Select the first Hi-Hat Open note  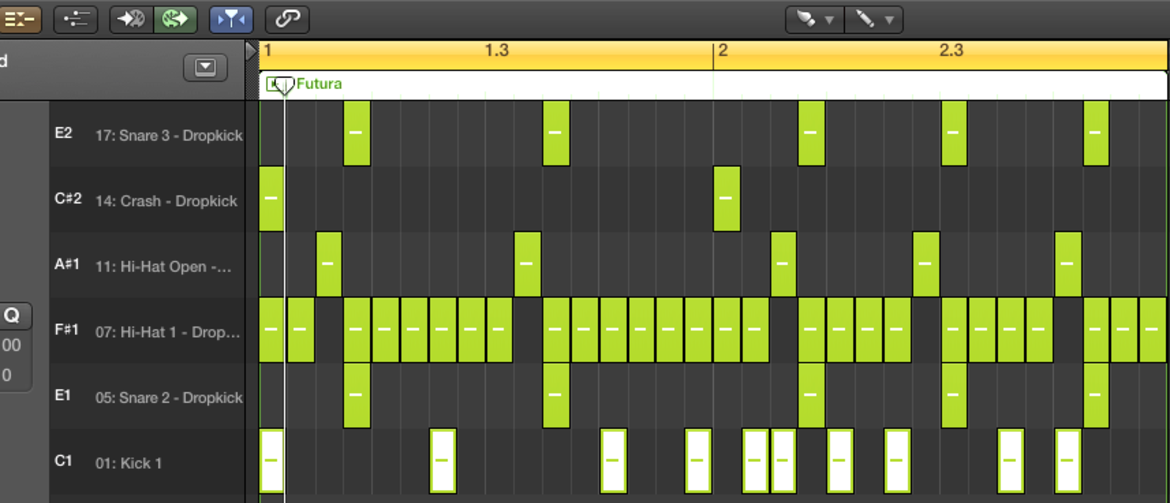[x=329, y=264]
